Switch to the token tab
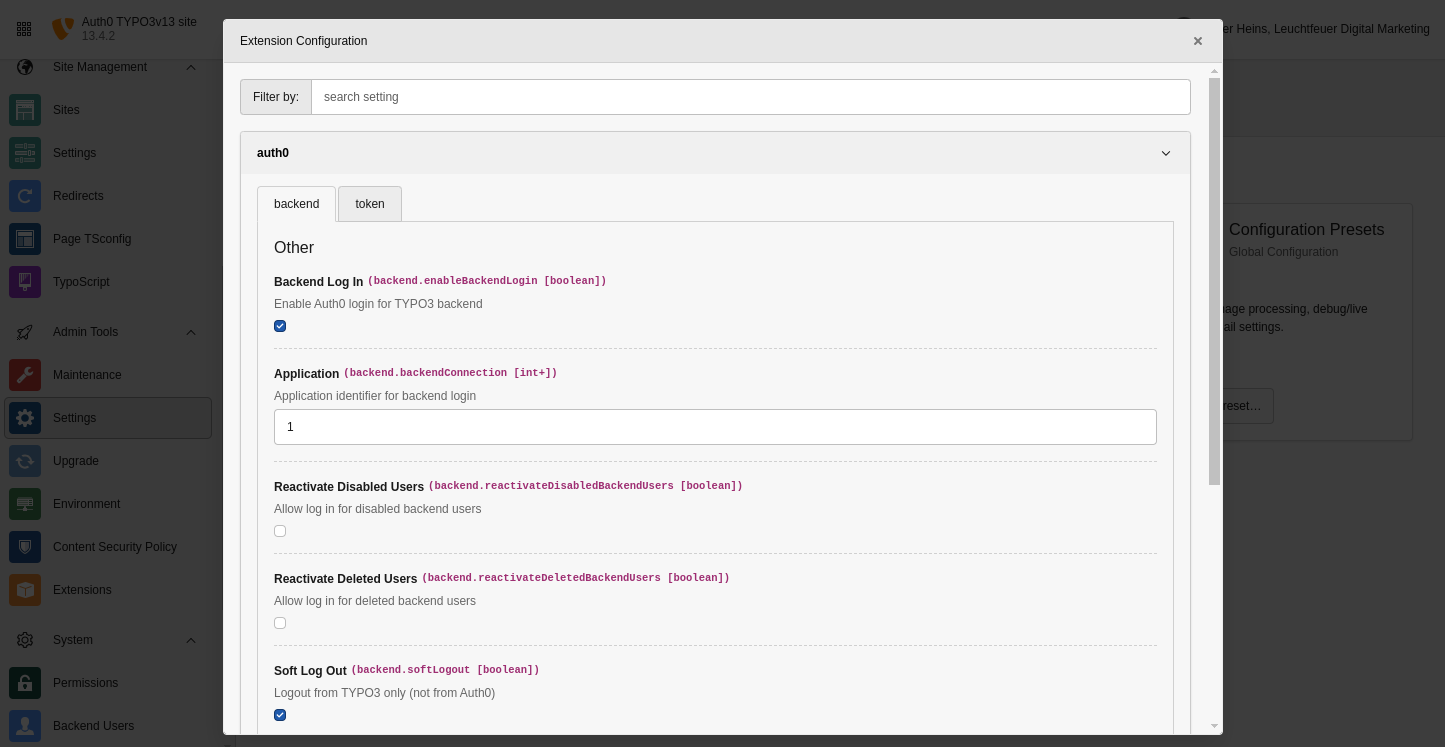This screenshot has height=747, width=1445. (370, 204)
